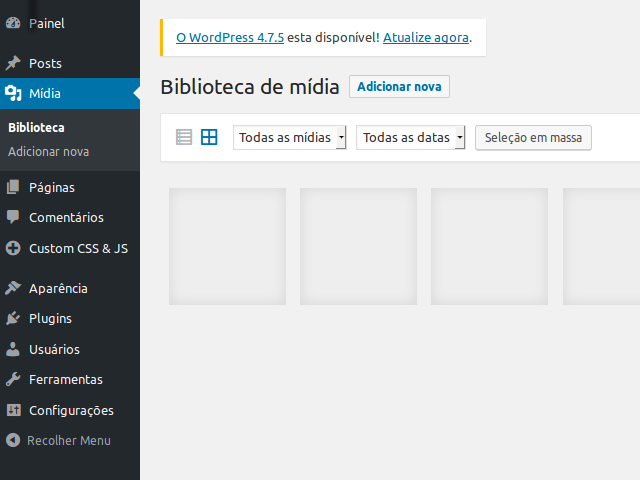Select the first media placeholder thumbnail

[x=227, y=247]
